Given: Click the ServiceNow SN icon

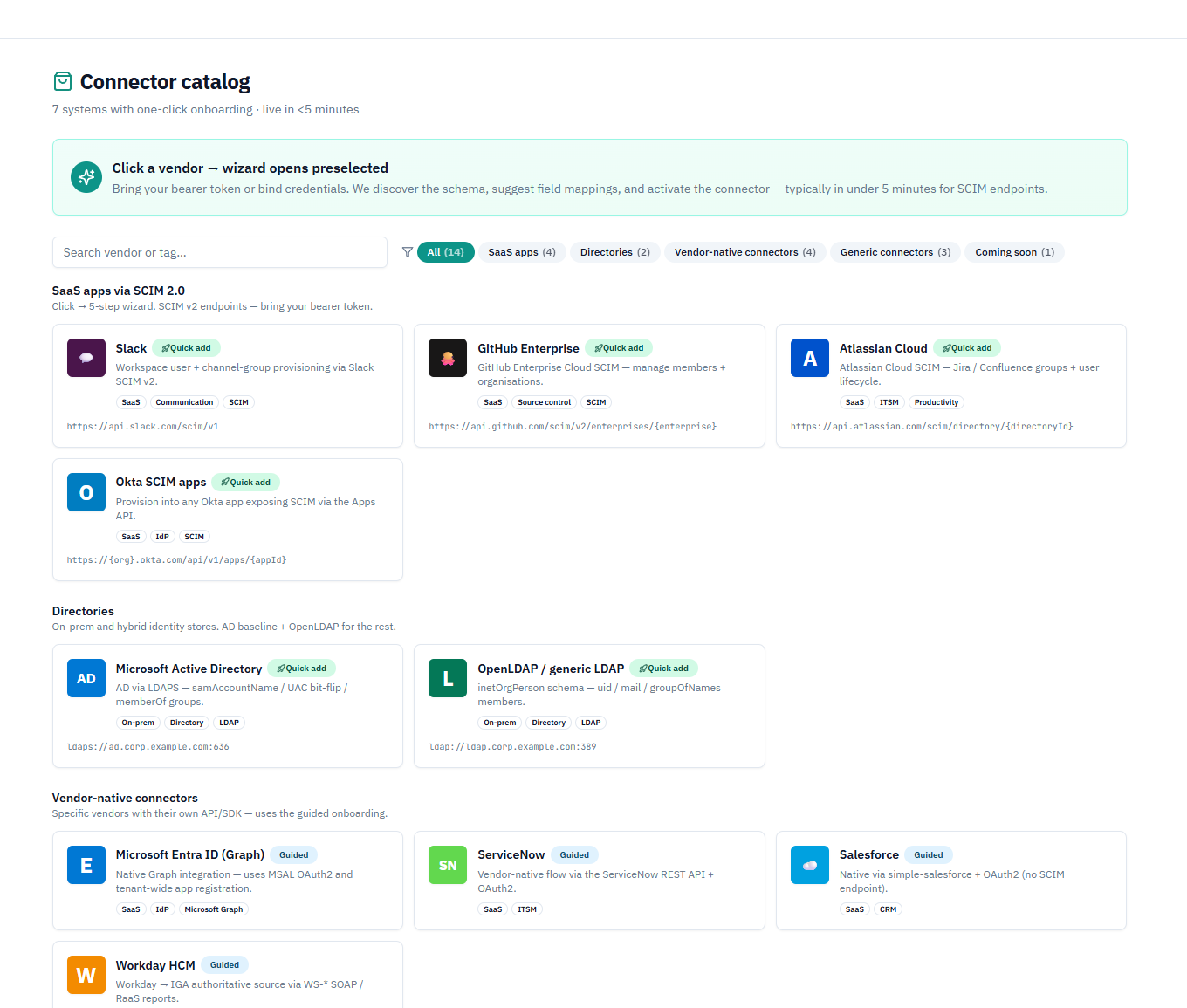Looking at the screenshot, I should click(448, 865).
